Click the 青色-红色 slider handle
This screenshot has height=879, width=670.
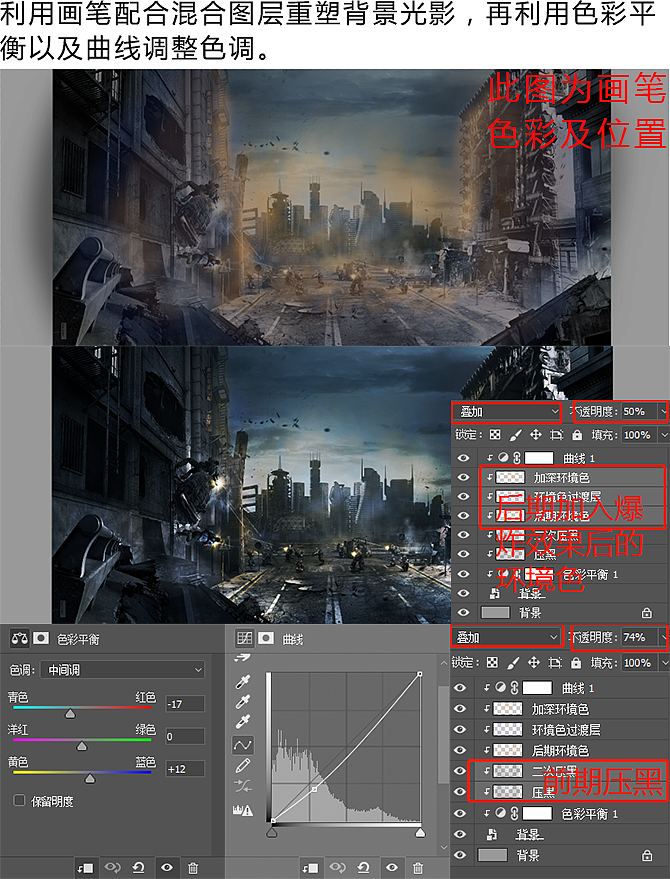(70, 714)
